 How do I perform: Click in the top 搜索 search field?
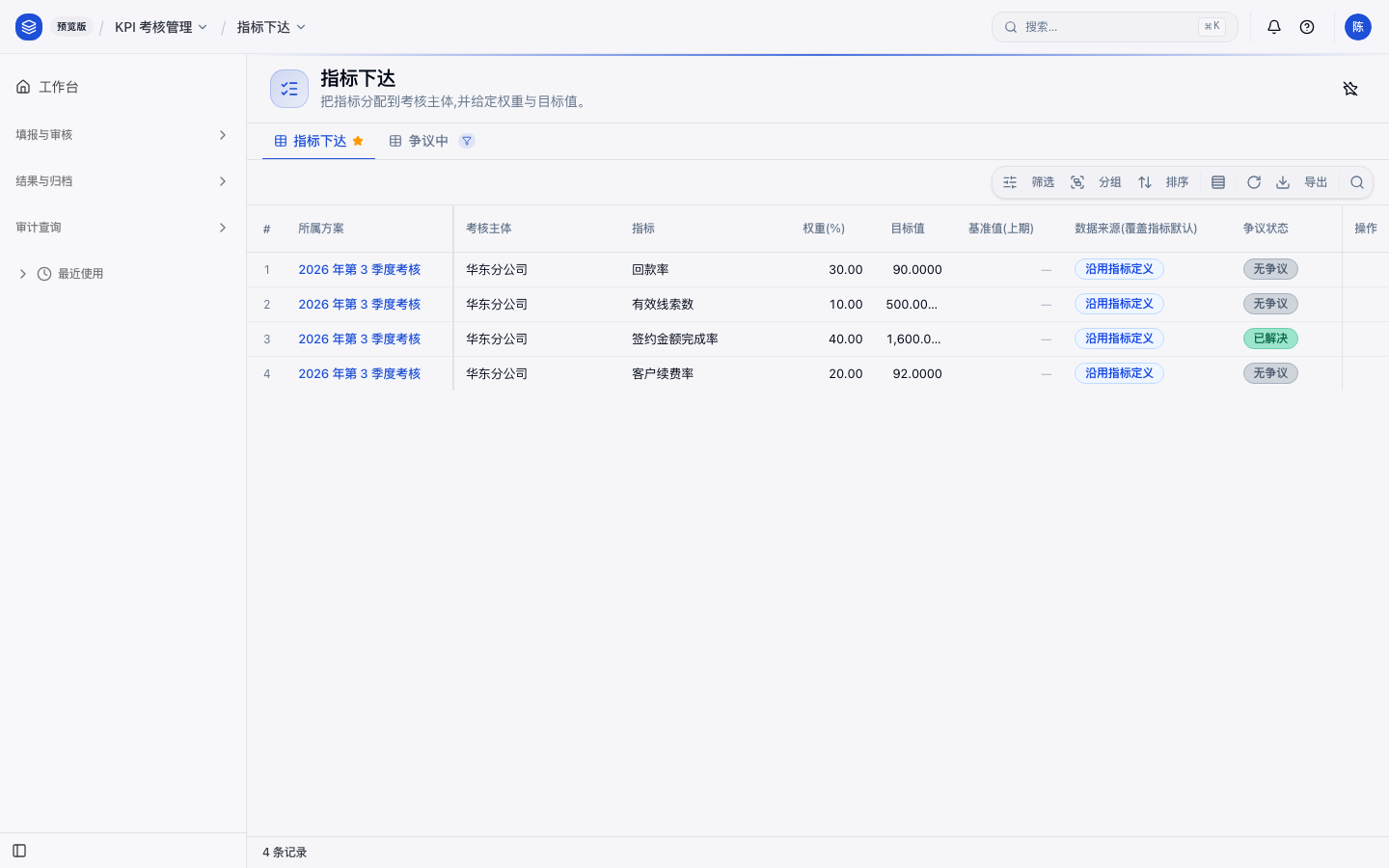[1115, 27]
